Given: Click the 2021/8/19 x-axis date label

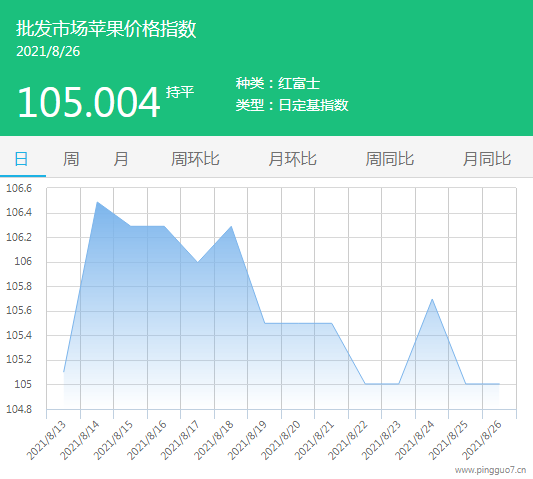Looking at the screenshot, I should (247, 440).
